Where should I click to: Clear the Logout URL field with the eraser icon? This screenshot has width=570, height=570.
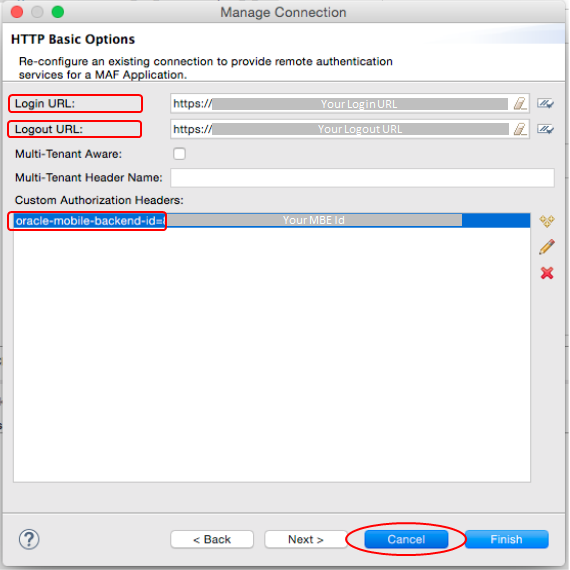[520, 129]
